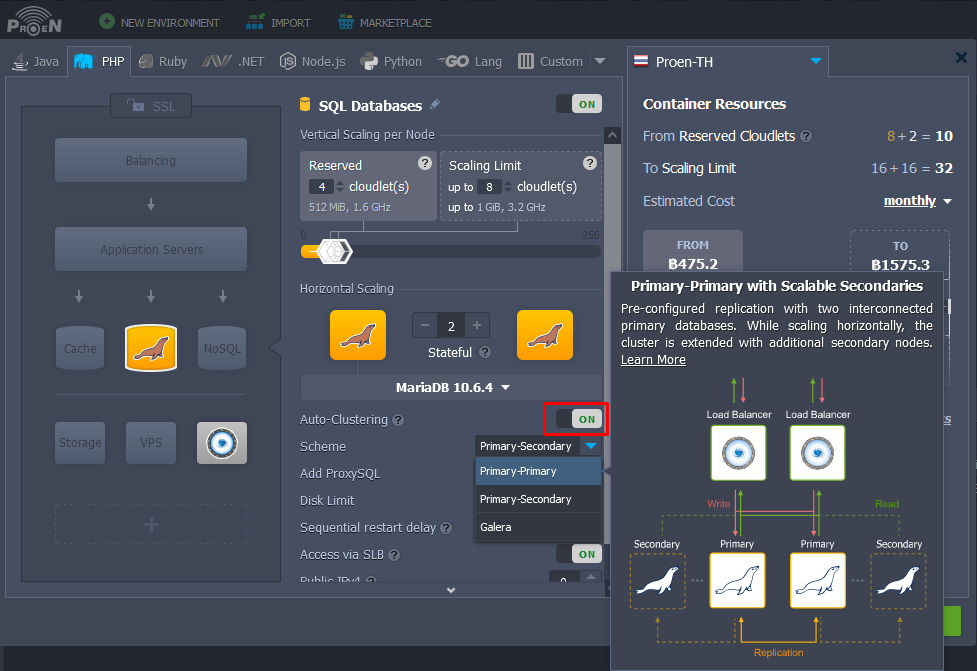
Task: Click the cloudlet slider handle
Action: click(335, 252)
